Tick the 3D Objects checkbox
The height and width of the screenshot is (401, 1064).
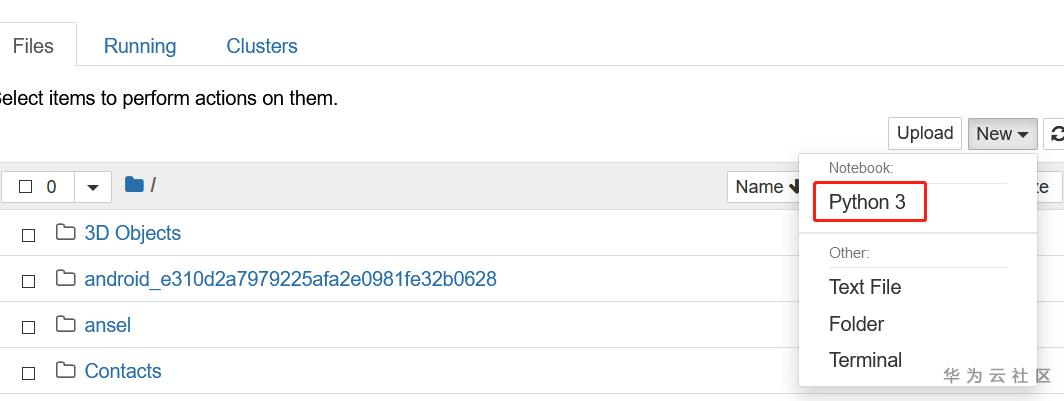[29, 235]
